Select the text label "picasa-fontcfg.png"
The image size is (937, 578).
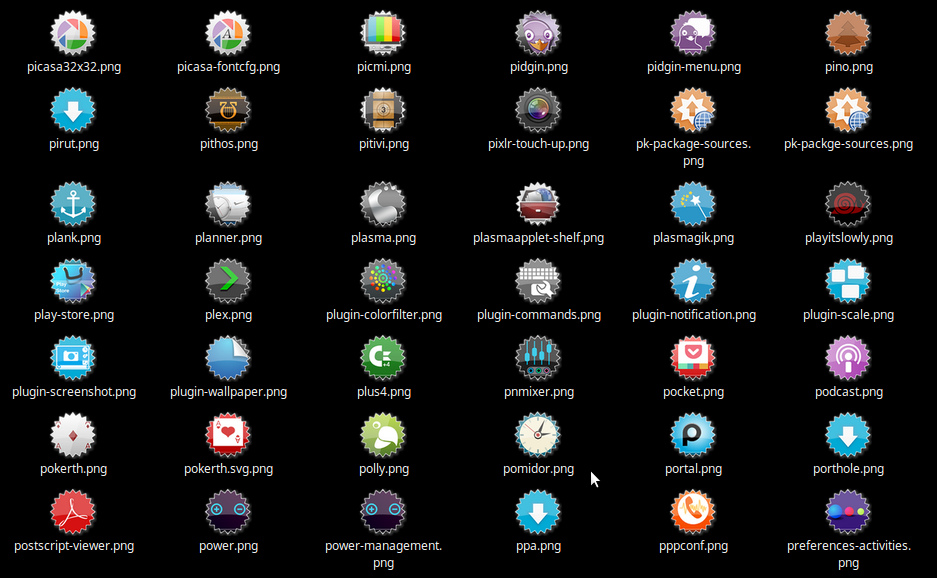[x=228, y=67]
